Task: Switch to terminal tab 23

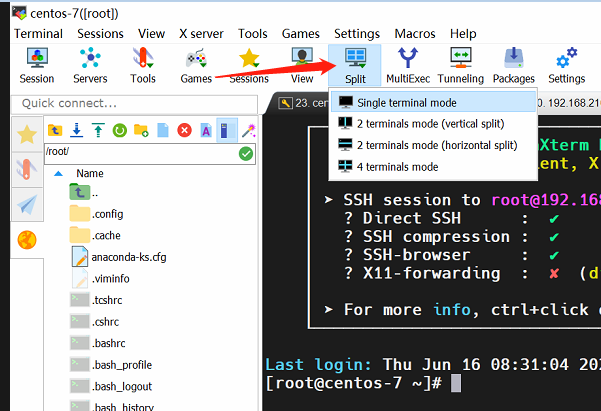Action: coord(304,103)
